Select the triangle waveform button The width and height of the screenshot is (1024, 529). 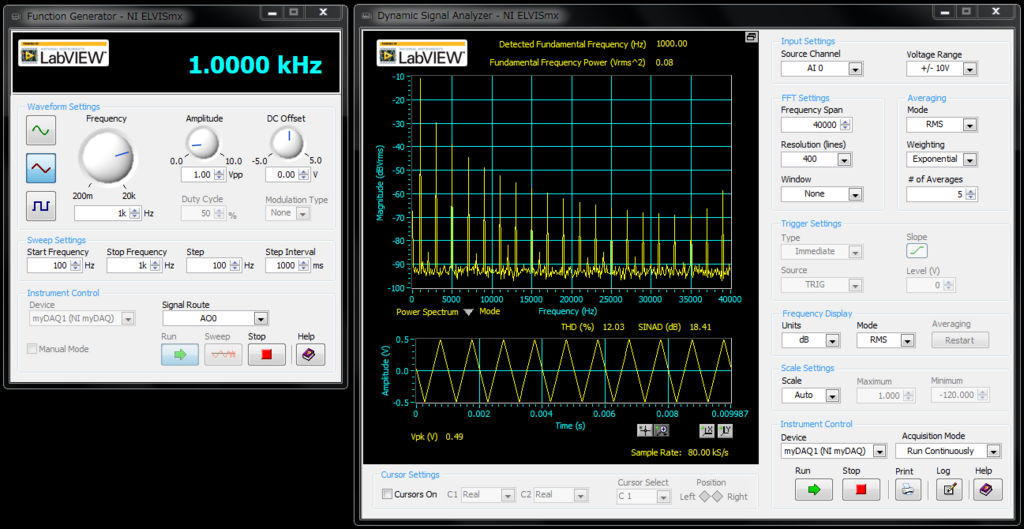point(40,168)
